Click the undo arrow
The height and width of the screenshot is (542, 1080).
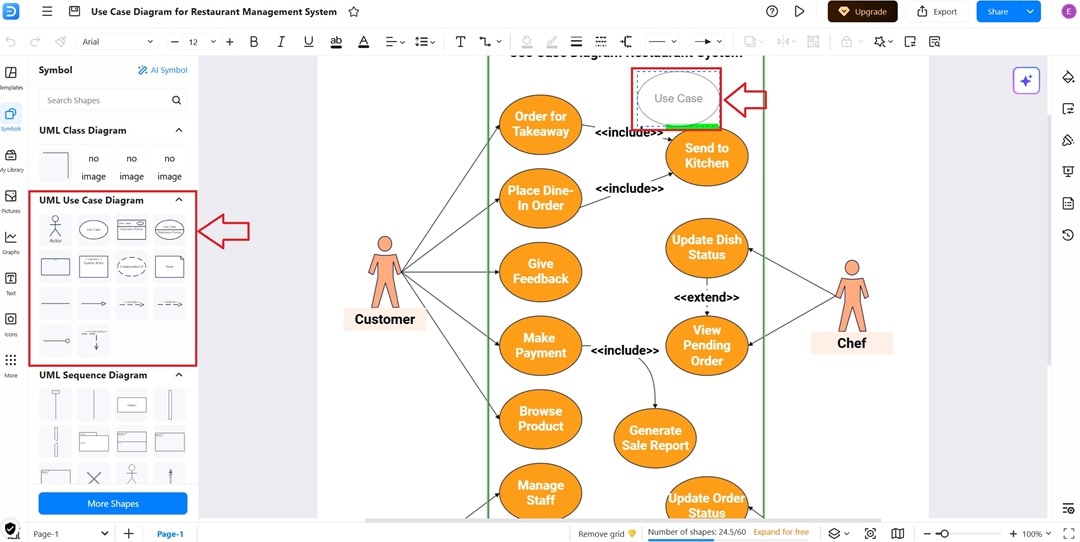[10, 42]
